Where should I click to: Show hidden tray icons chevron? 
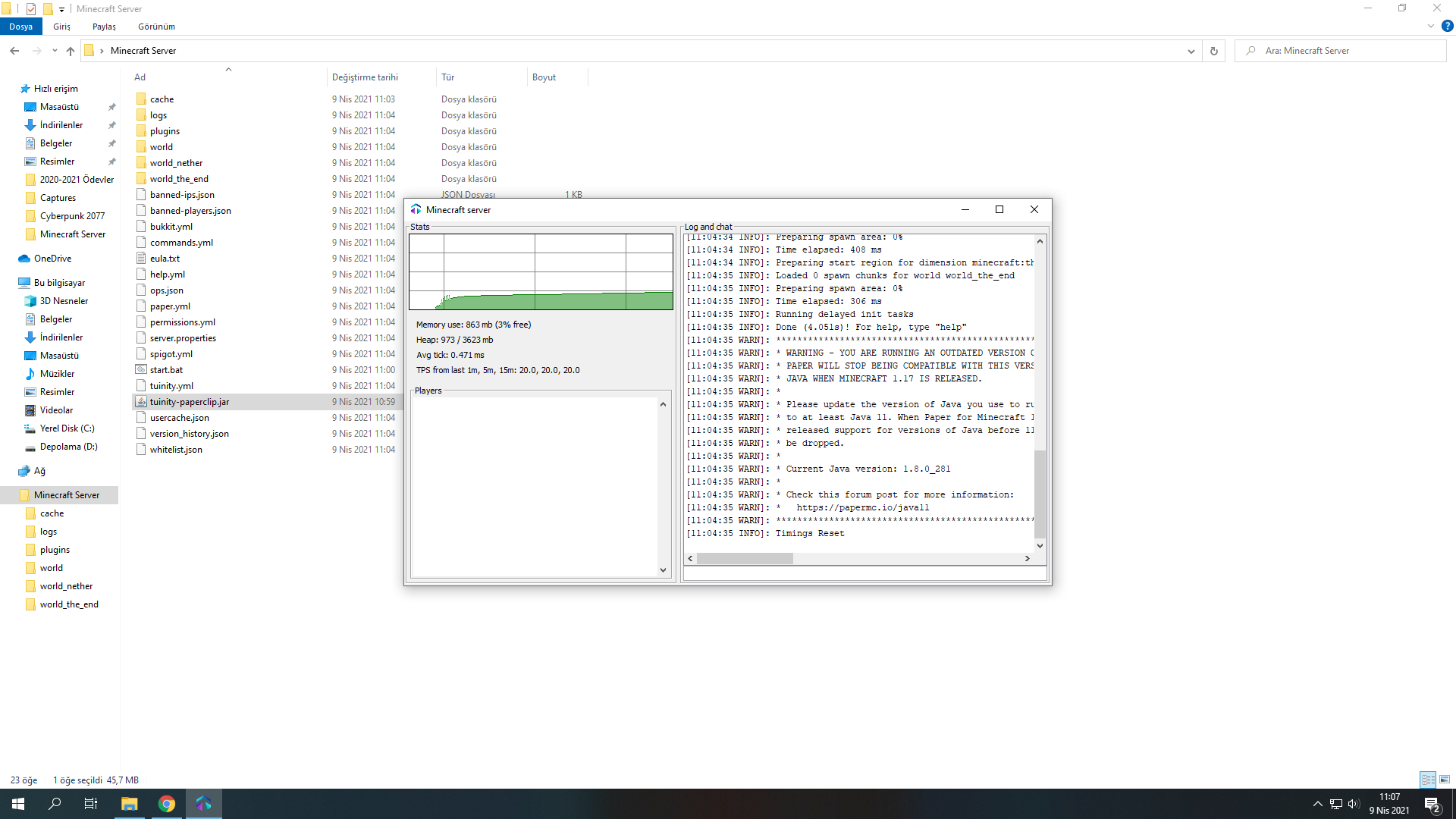(x=1317, y=804)
